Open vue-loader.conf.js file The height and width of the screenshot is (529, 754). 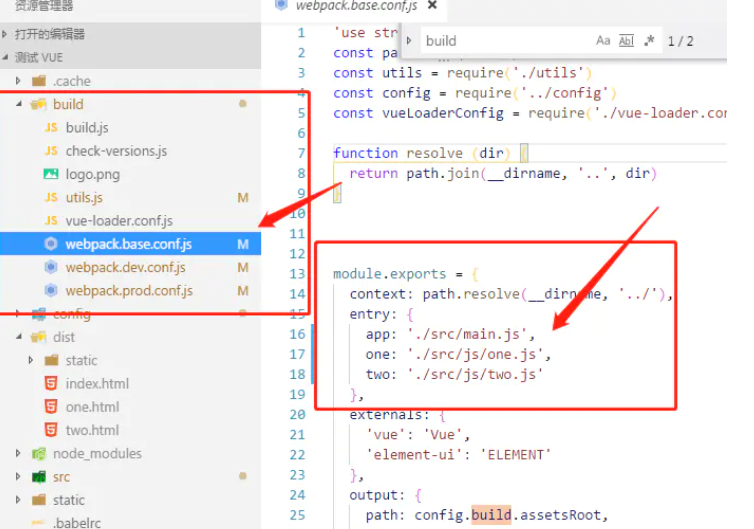(119, 220)
